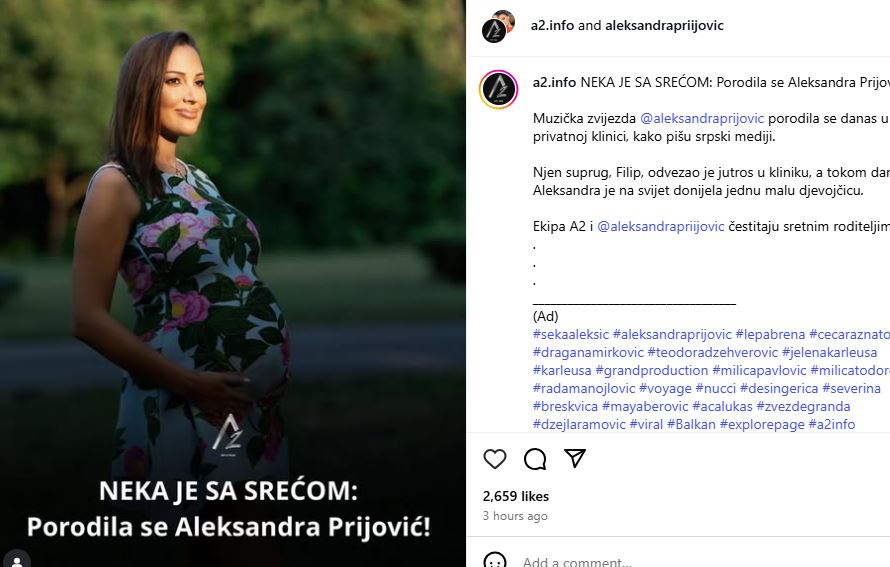
Task: Open the #jelenakarleusa hashtag
Action: (x=829, y=352)
